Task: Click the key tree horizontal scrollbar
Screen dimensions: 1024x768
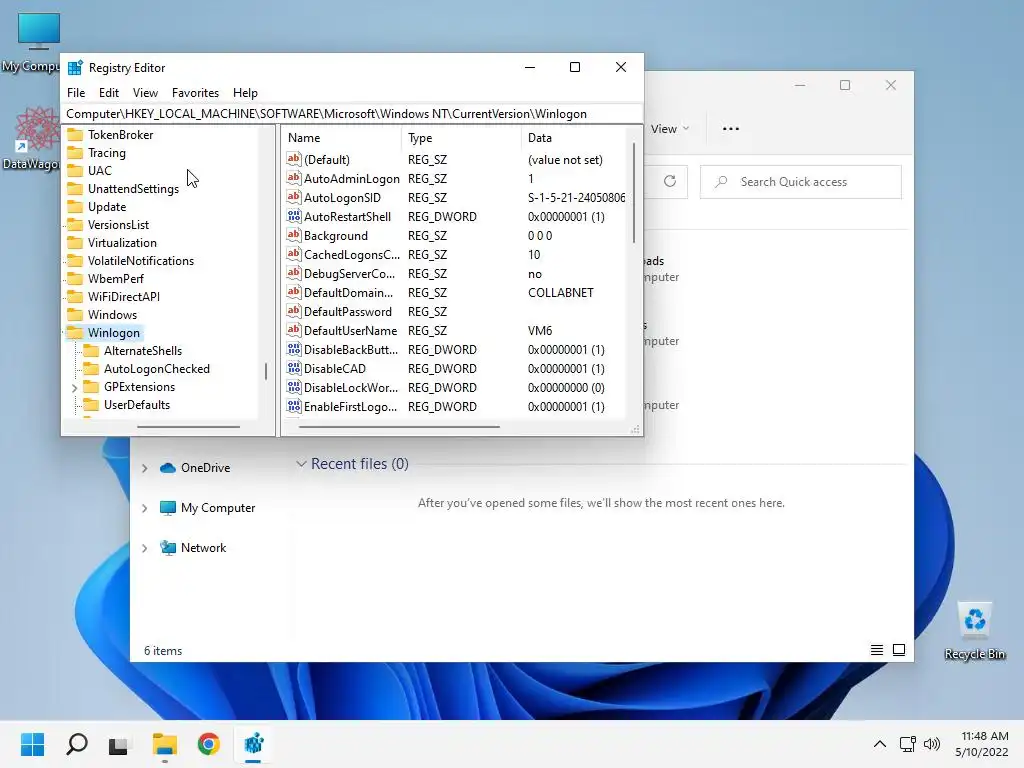Action: point(188,427)
